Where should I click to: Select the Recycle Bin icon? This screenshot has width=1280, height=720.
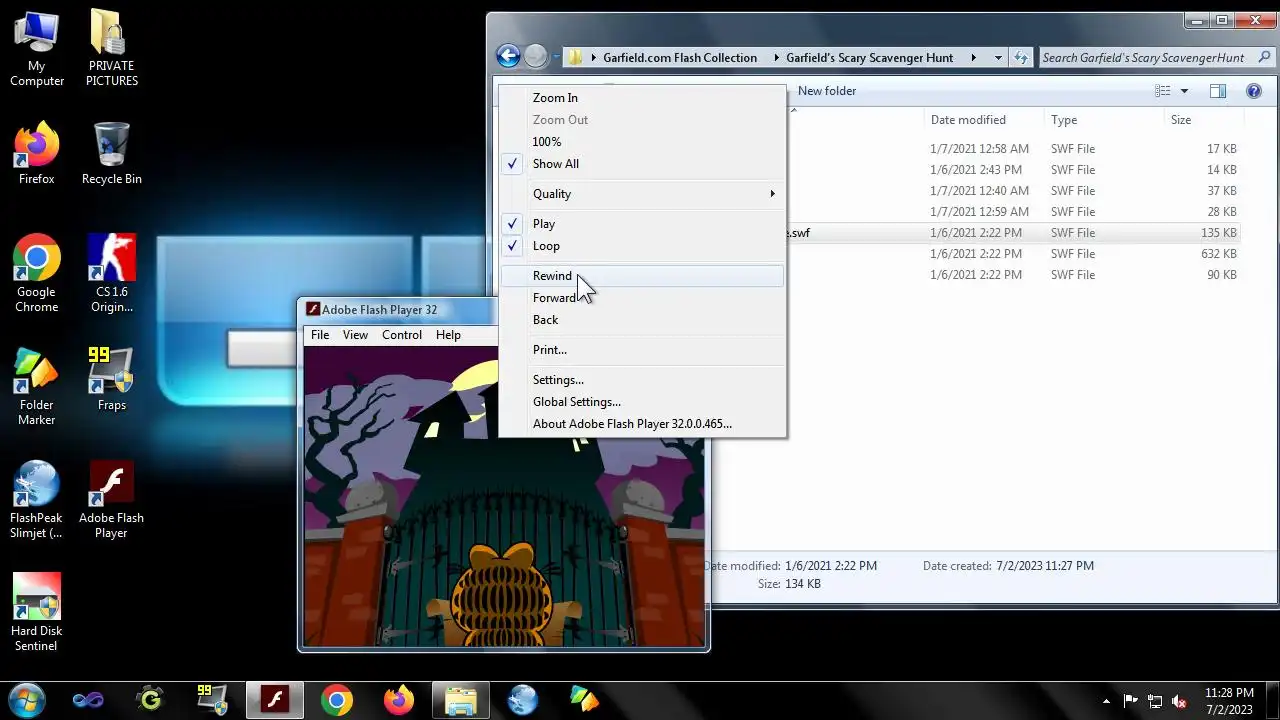pyautogui.click(x=111, y=154)
